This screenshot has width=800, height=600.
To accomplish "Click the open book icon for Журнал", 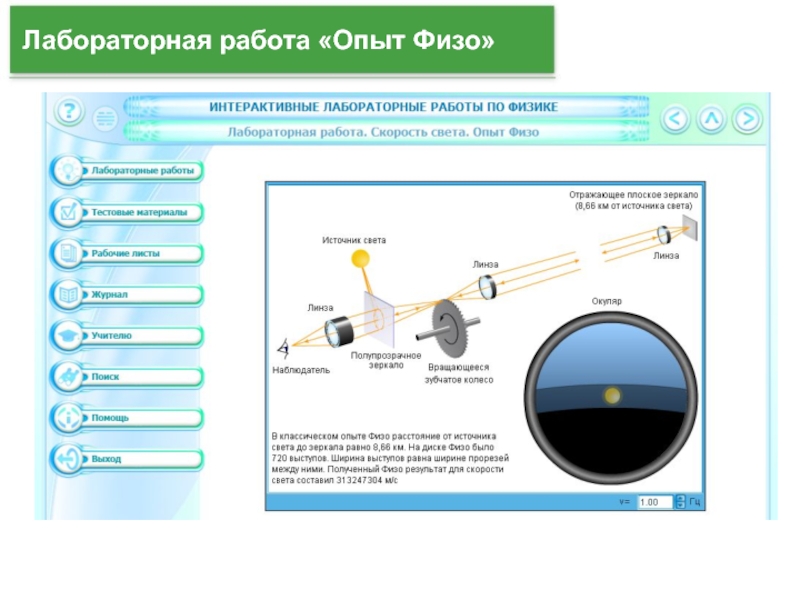I will point(67,294).
